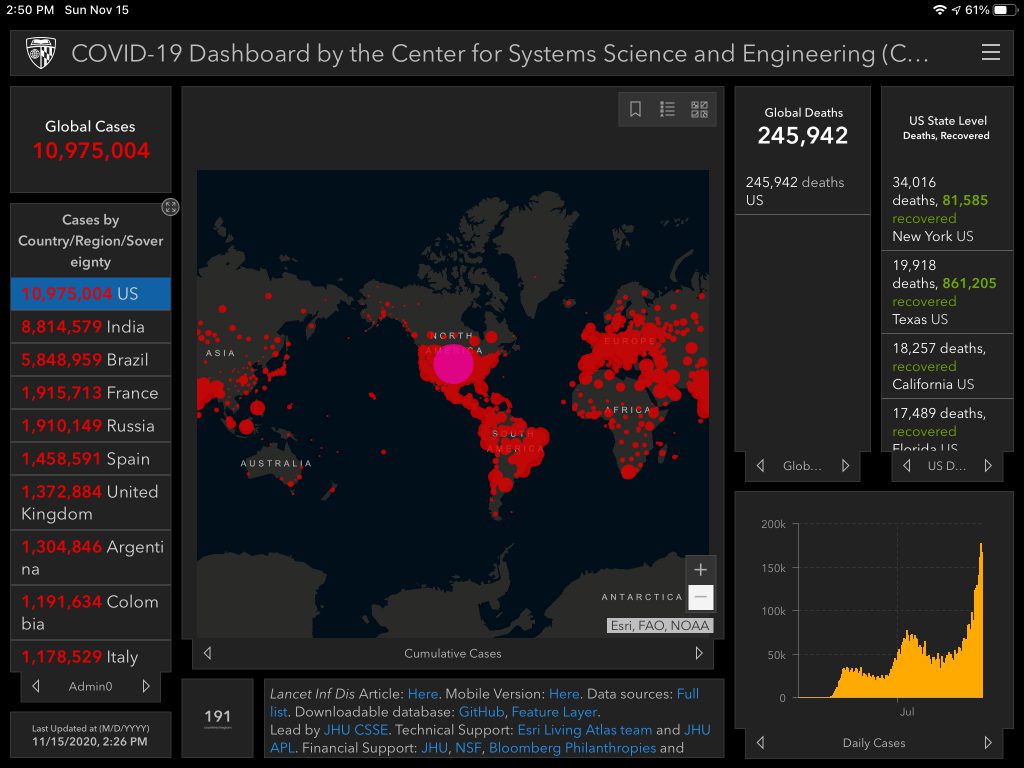Show the map legend list icon

pyautogui.click(x=667, y=110)
